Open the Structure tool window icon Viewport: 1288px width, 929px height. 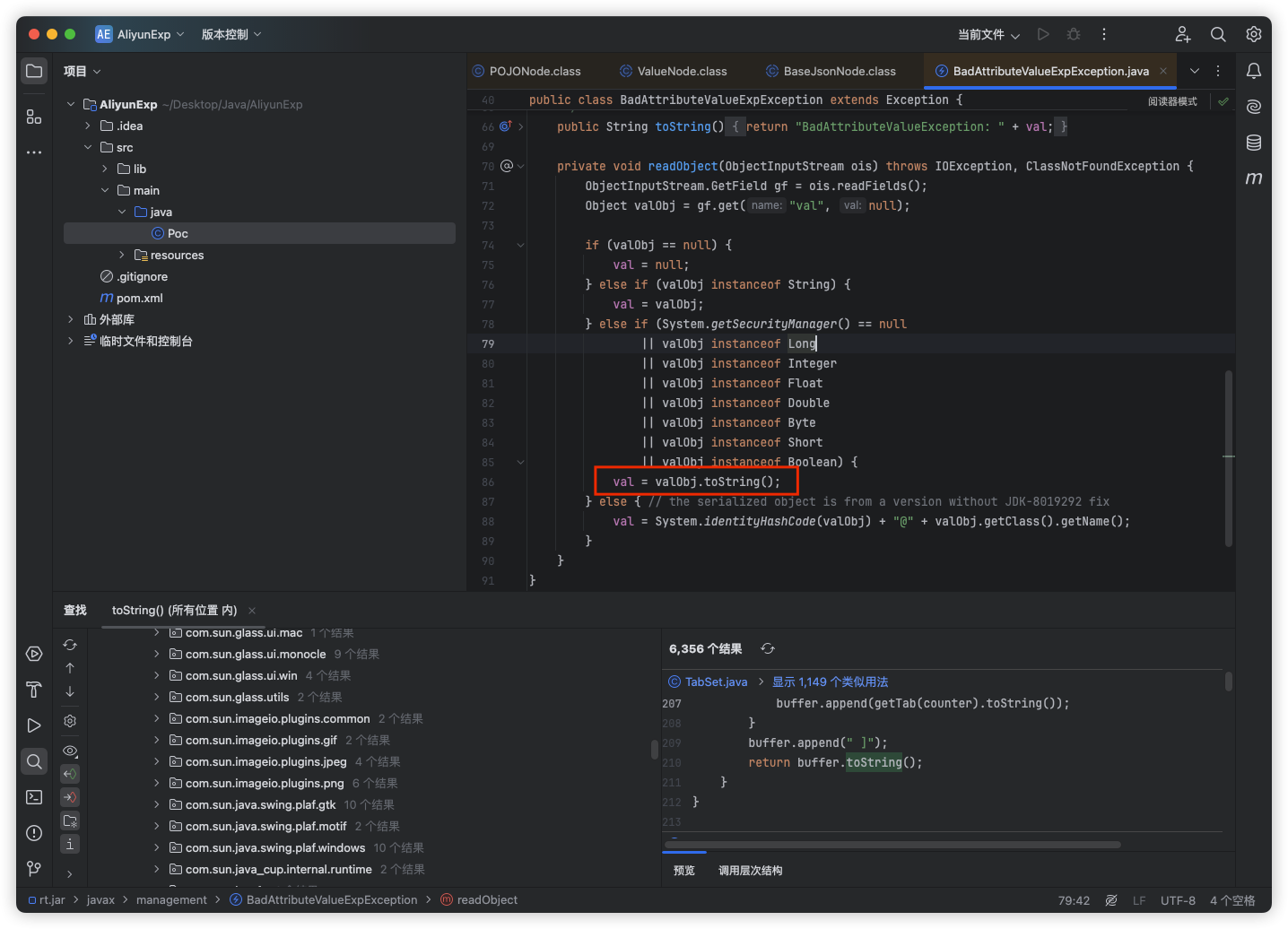click(x=34, y=117)
